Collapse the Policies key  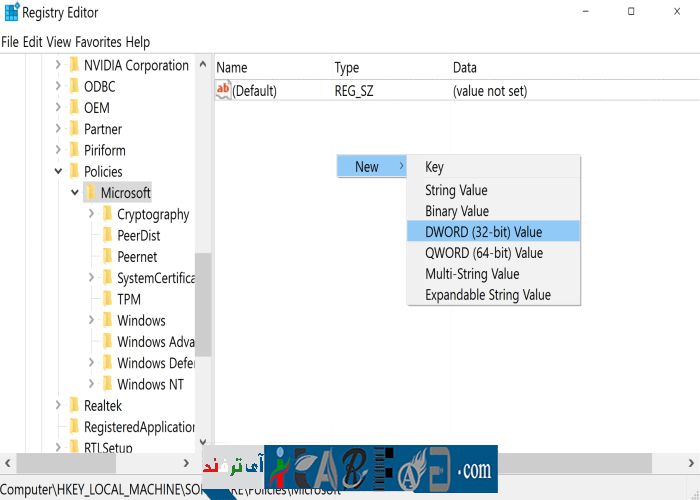[x=58, y=172]
